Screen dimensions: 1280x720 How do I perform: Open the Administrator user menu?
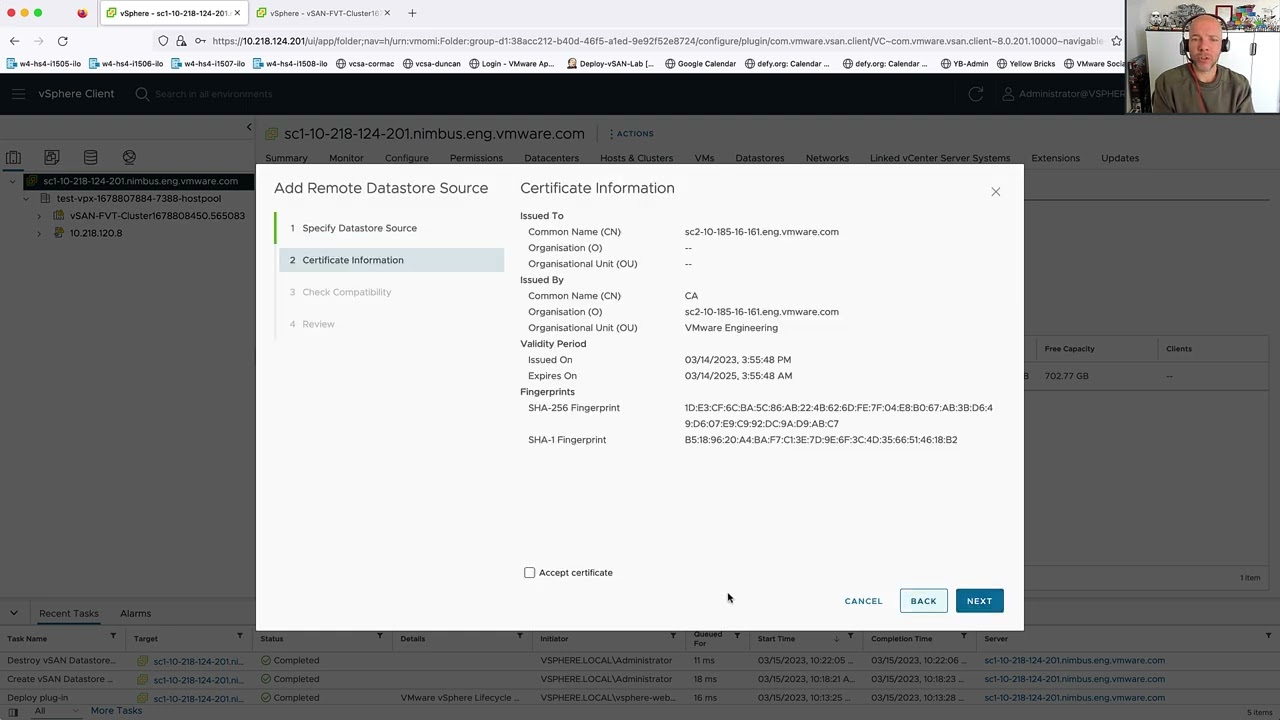click(1062, 94)
